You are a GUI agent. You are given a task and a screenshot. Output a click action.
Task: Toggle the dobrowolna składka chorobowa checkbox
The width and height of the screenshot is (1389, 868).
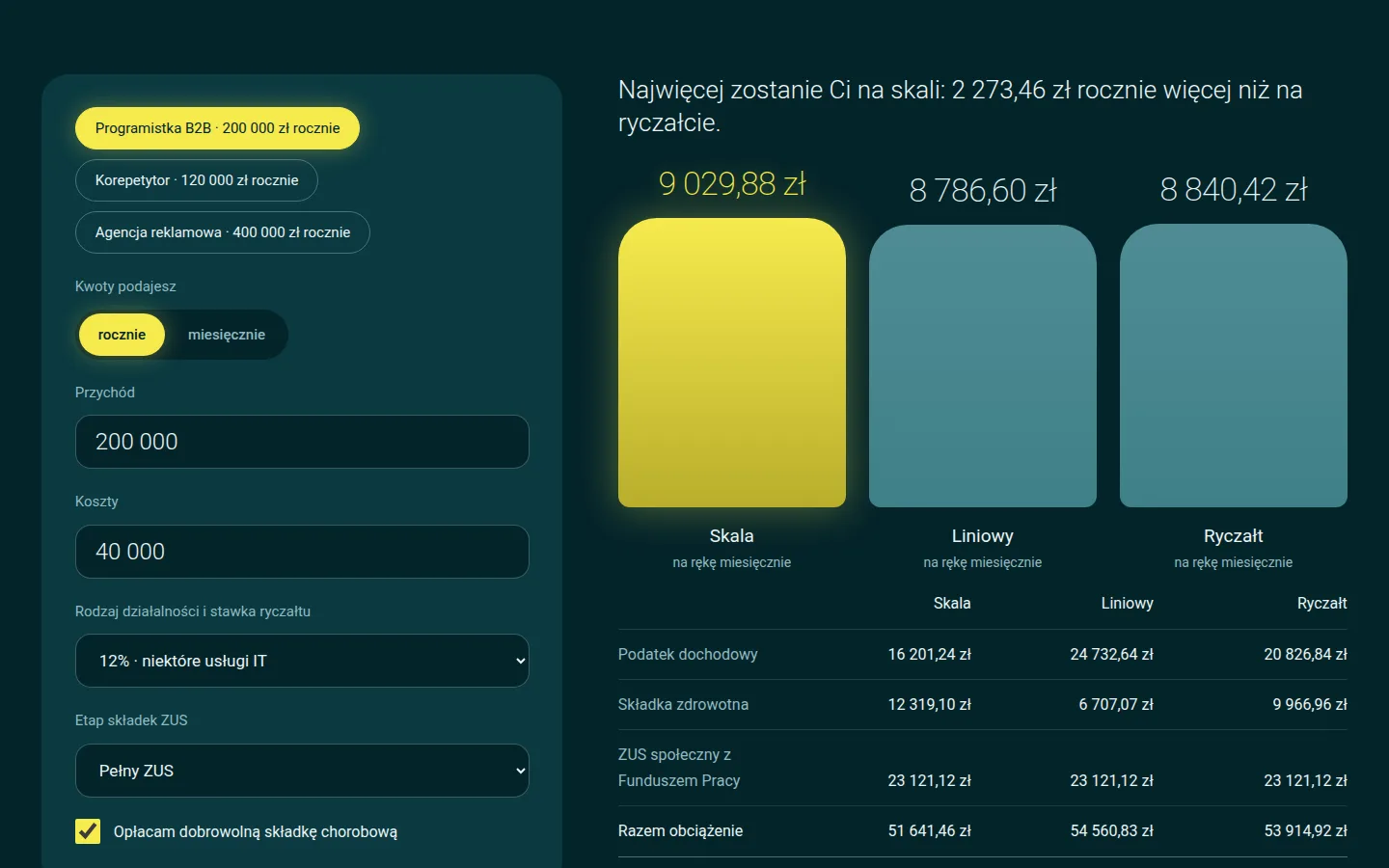pos(88,831)
